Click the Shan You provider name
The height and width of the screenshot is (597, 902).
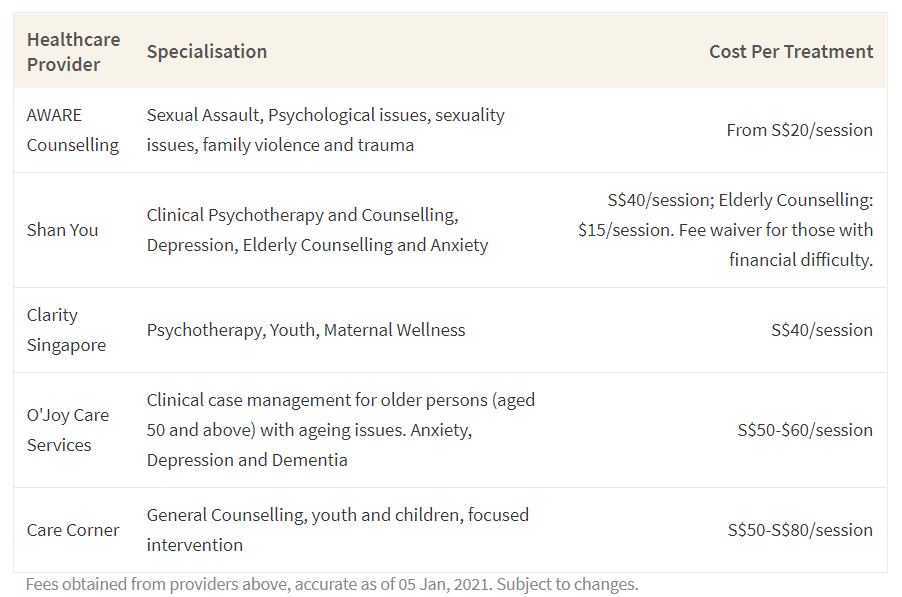click(x=62, y=230)
